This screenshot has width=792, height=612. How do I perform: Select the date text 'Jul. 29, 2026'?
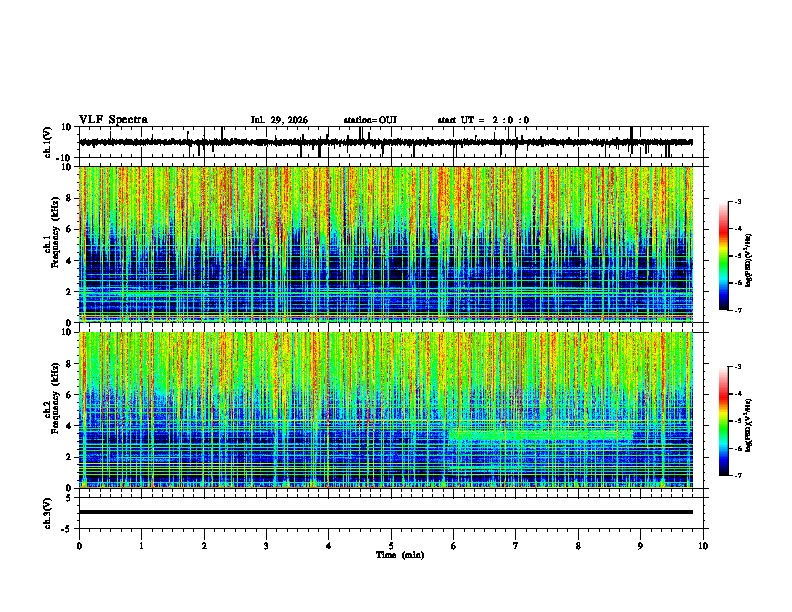[x=279, y=120]
